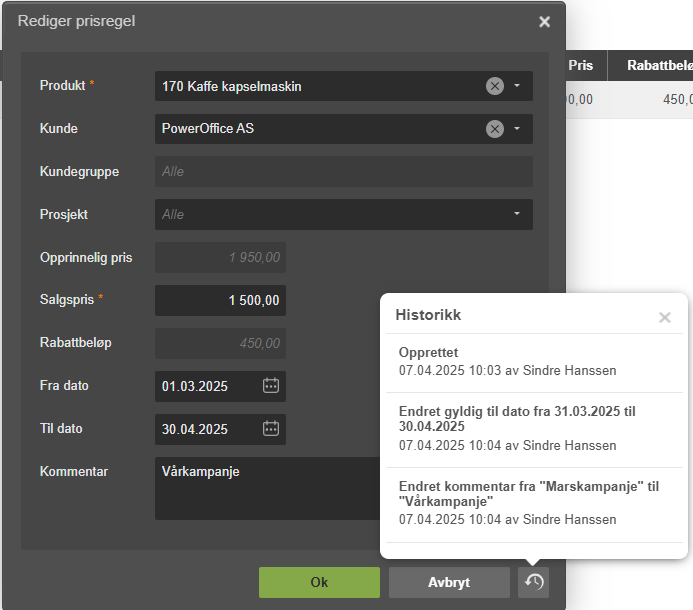Select the 'Endret kommentar' history entry
693x610 pixels.
pyautogui.click(x=534, y=505)
